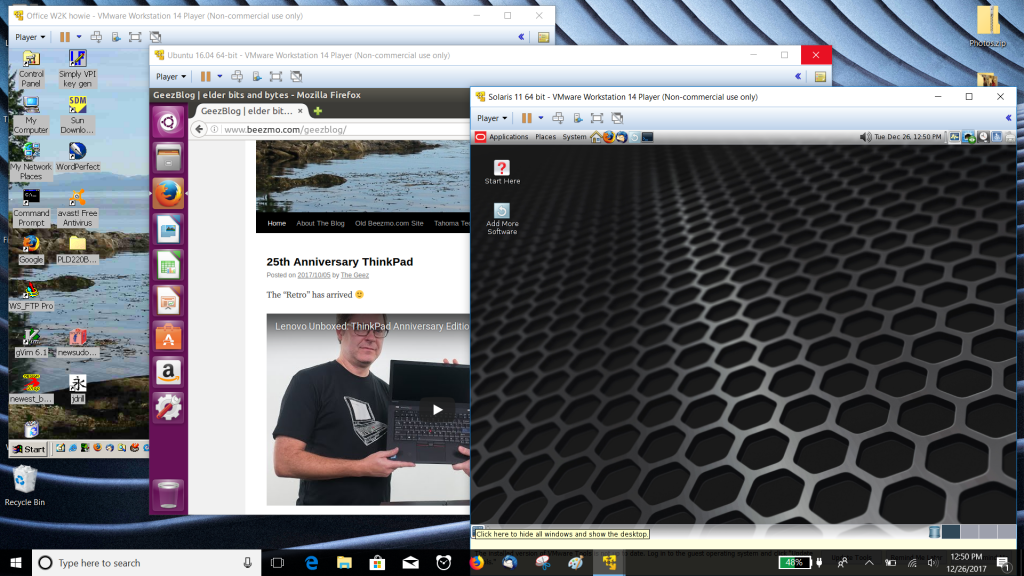
Task: Open LibreOffice Impress in the Ubuntu launcher
Action: [x=168, y=300]
